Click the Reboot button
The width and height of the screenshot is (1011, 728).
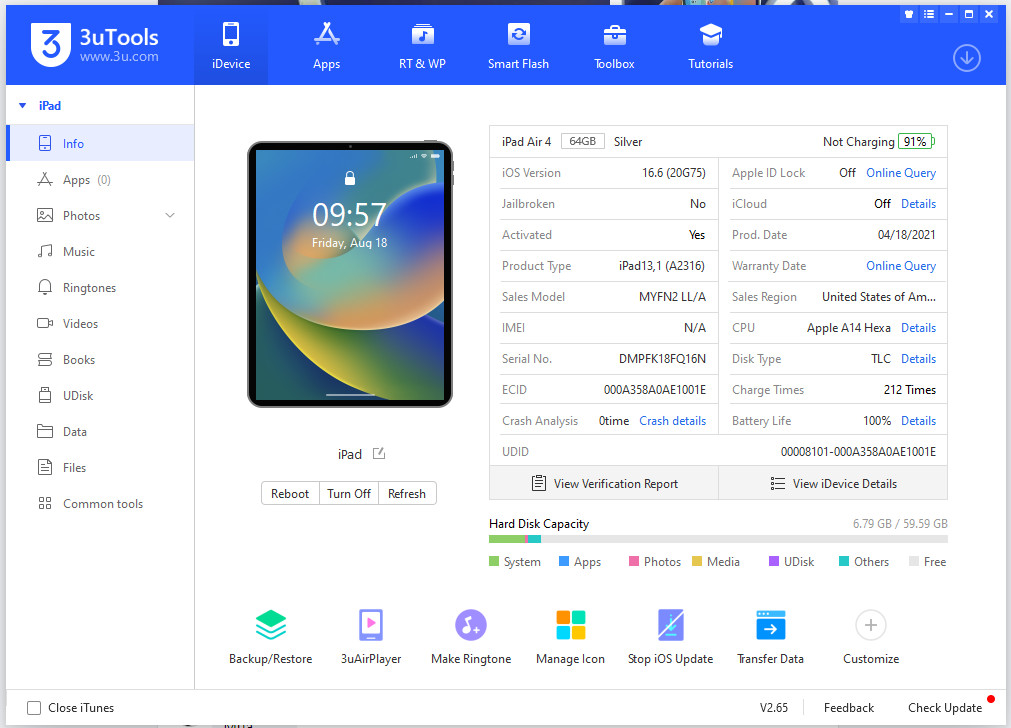click(x=290, y=493)
